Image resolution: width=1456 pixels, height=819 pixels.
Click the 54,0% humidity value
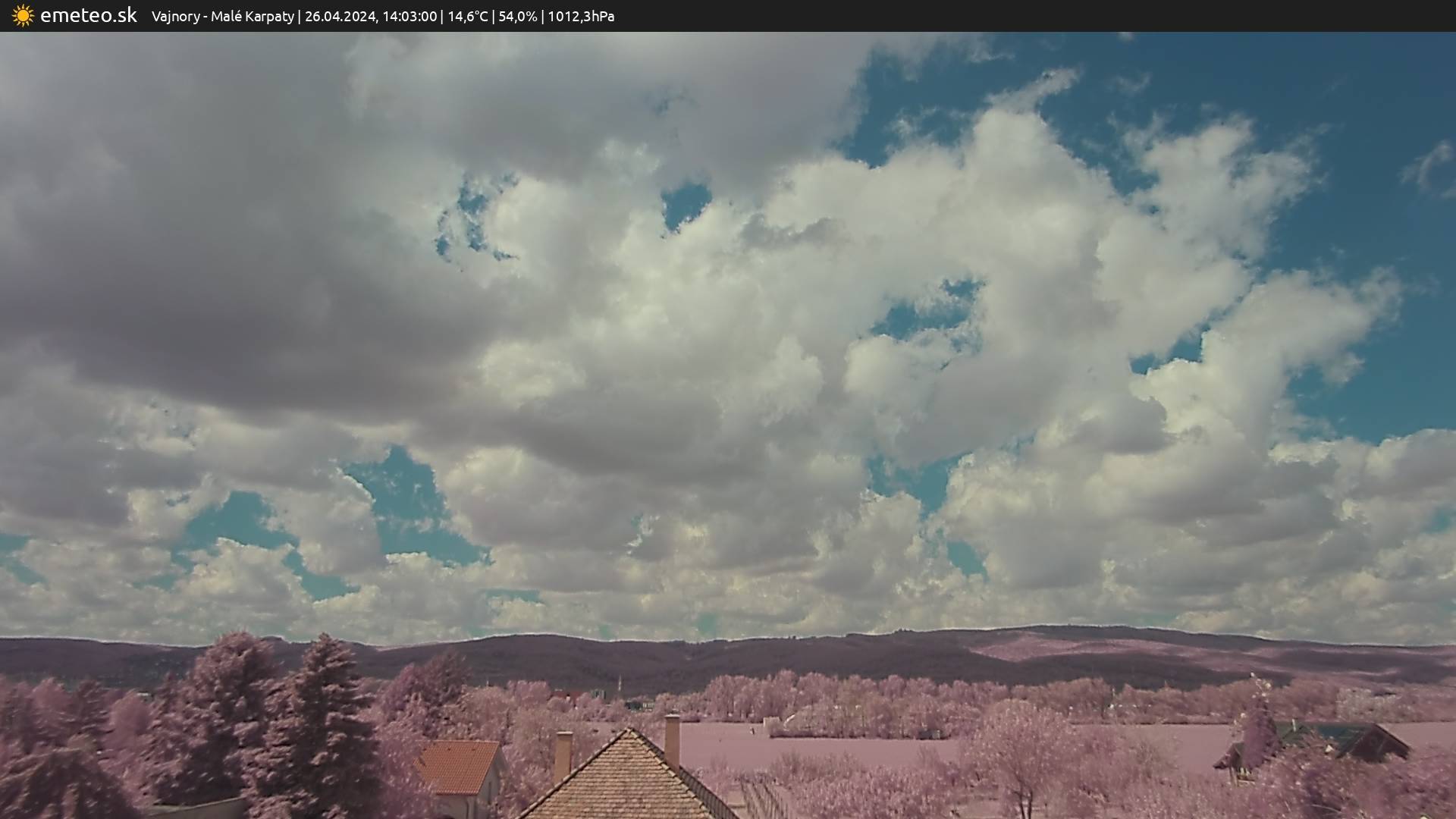click(517, 17)
